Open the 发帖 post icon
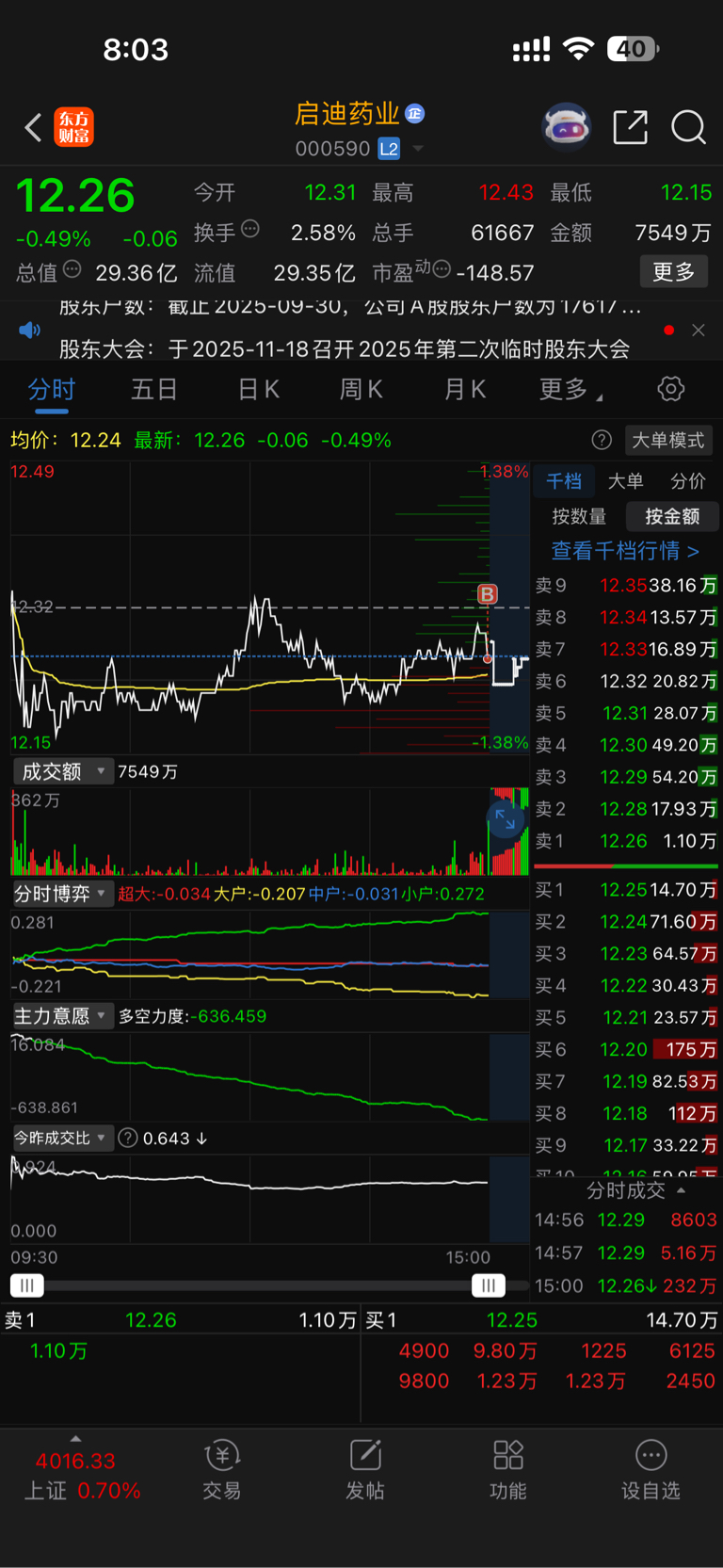The width and height of the screenshot is (723, 1568). (365, 1470)
